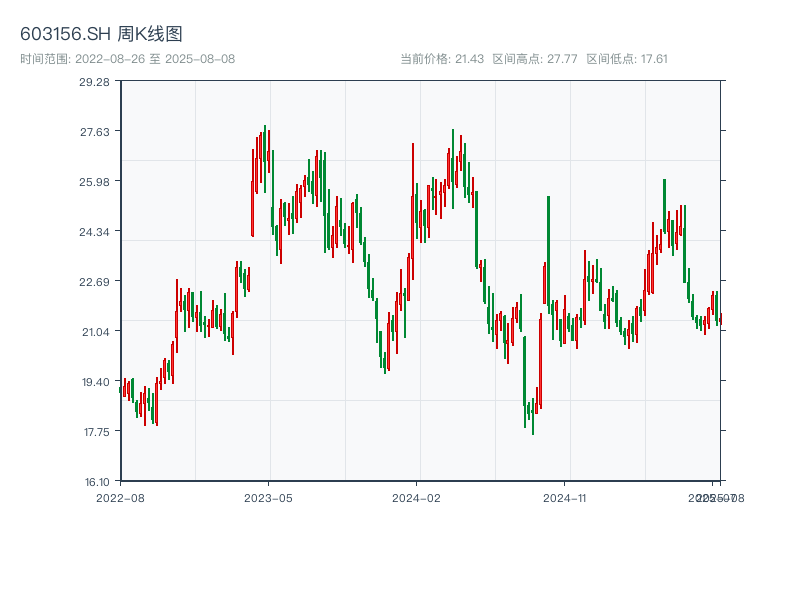Click the current price value 当前价格: 21.43
The height and width of the screenshot is (600, 800).
[x=442, y=59]
